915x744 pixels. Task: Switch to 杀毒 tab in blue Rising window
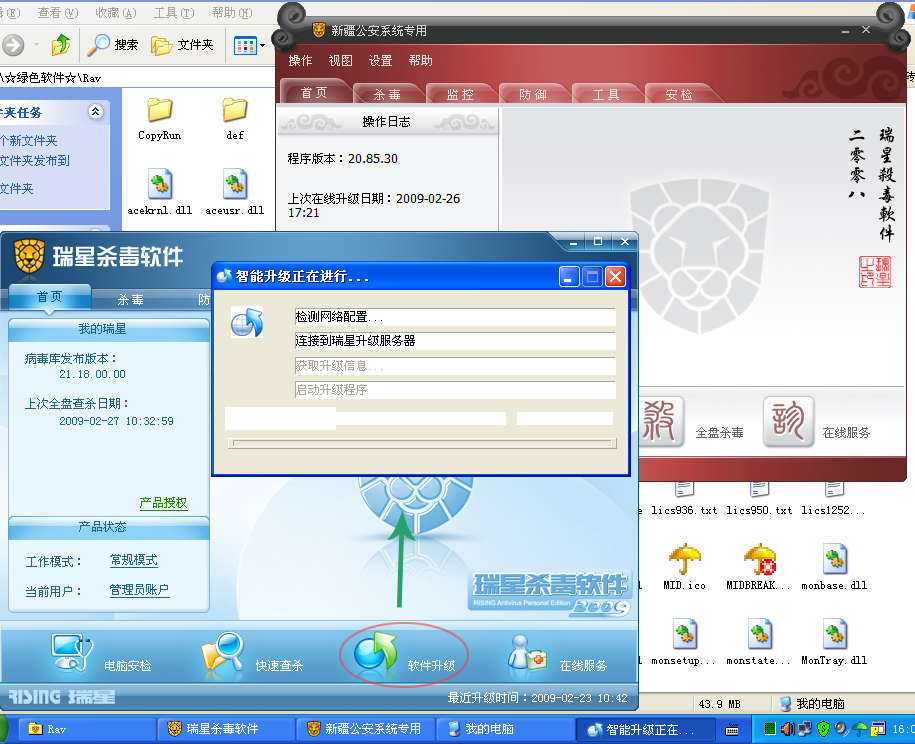130,299
